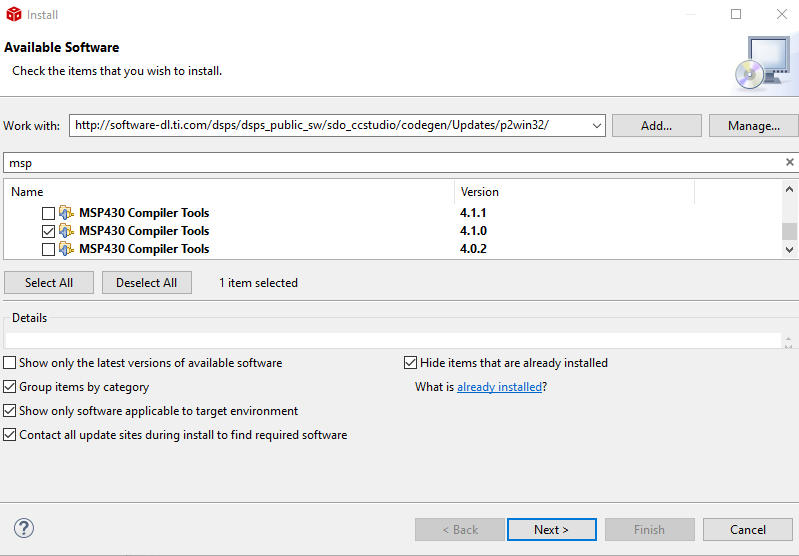This screenshot has width=799, height=556.
Task: Click the feature icon for version 4.1.1
Action: tap(66, 213)
